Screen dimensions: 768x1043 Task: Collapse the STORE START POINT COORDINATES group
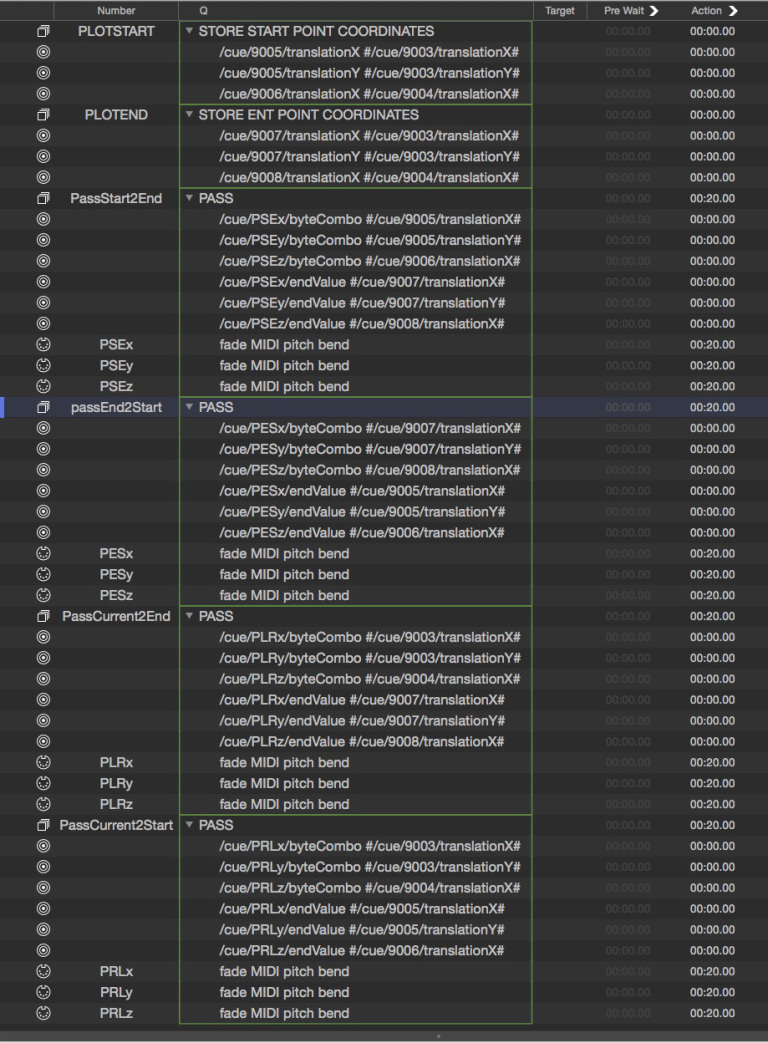point(189,31)
